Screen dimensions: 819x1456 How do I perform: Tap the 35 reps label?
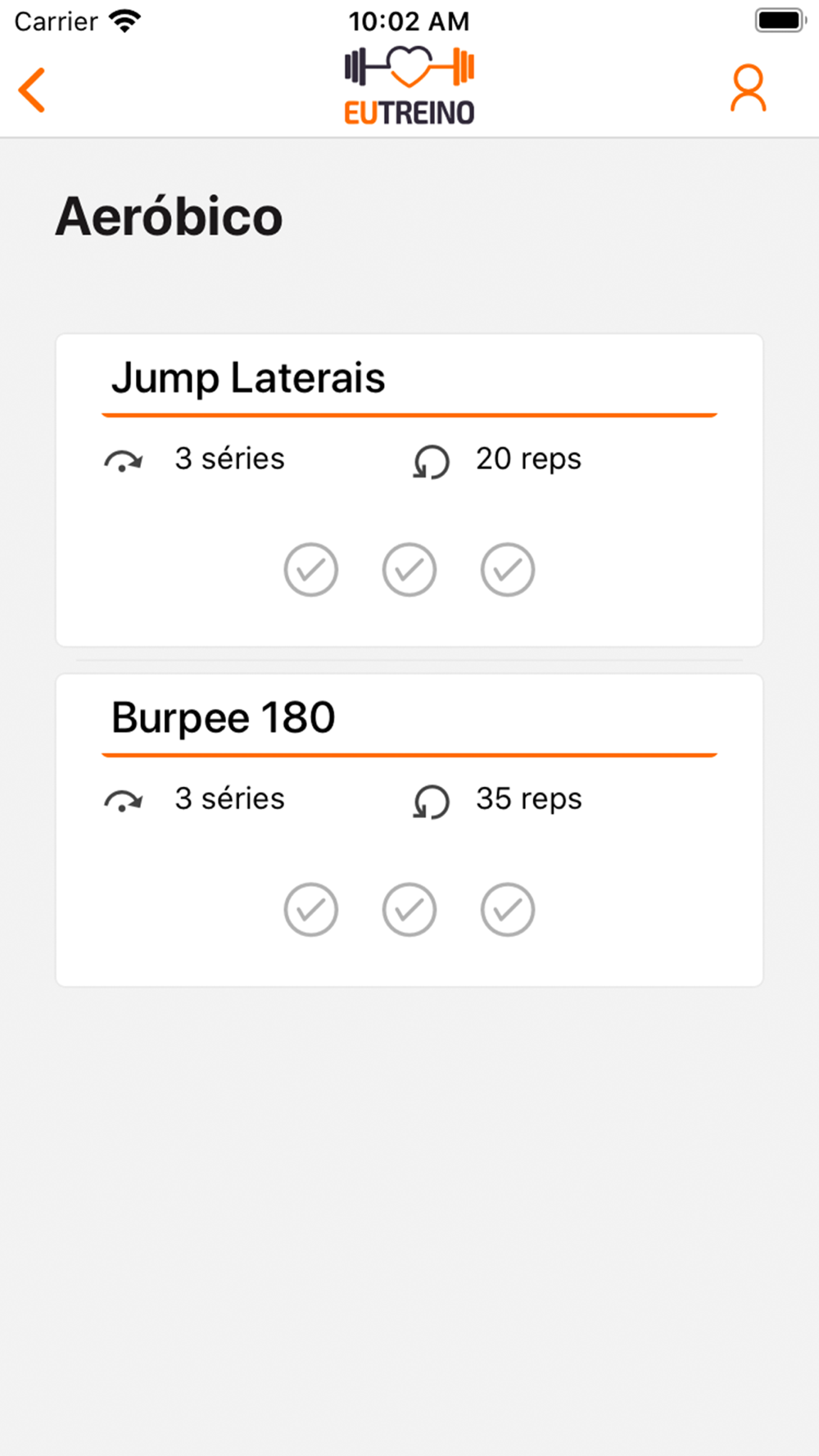529,799
